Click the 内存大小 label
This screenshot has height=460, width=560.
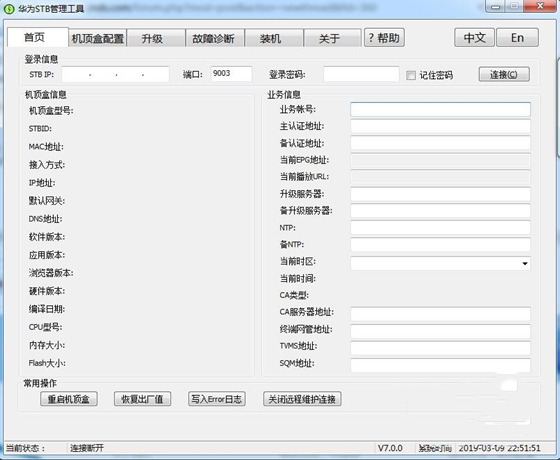47,345
